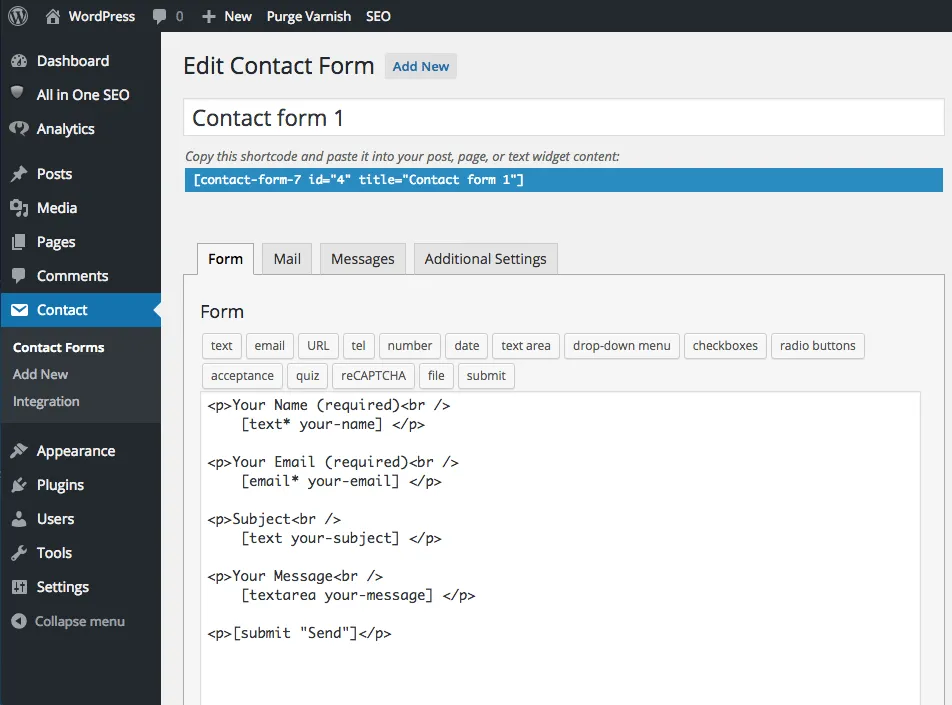Insert a radio buttons form tag
This screenshot has height=705, width=952.
(x=817, y=346)
